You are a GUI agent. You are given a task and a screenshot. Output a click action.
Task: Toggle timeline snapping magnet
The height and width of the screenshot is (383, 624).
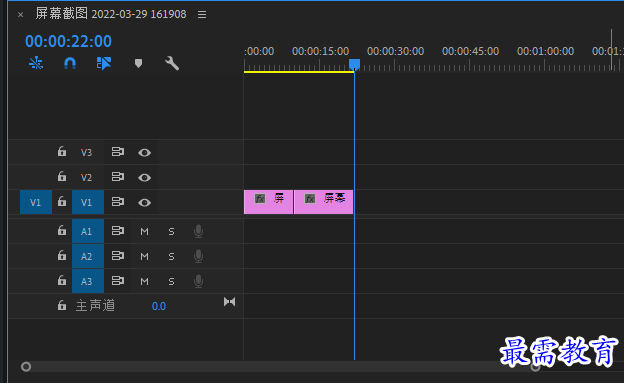(70, 63)
